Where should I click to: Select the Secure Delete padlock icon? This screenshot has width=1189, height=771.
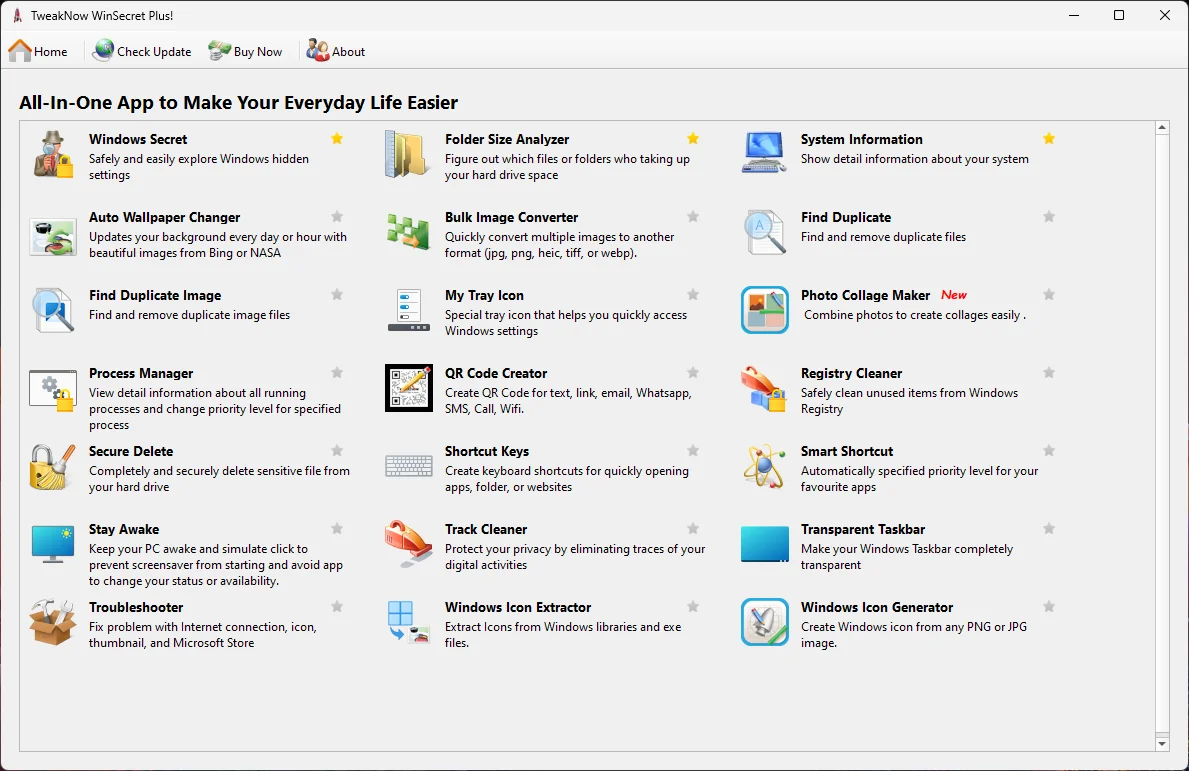(53, 466)
